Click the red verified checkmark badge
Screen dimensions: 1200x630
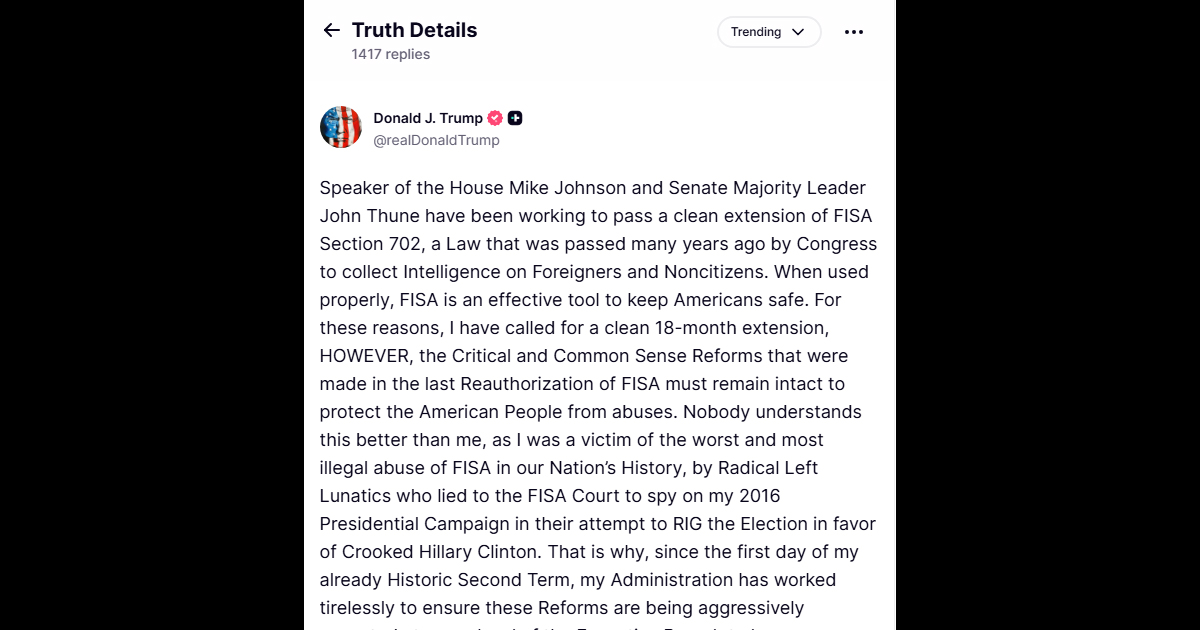495,118
